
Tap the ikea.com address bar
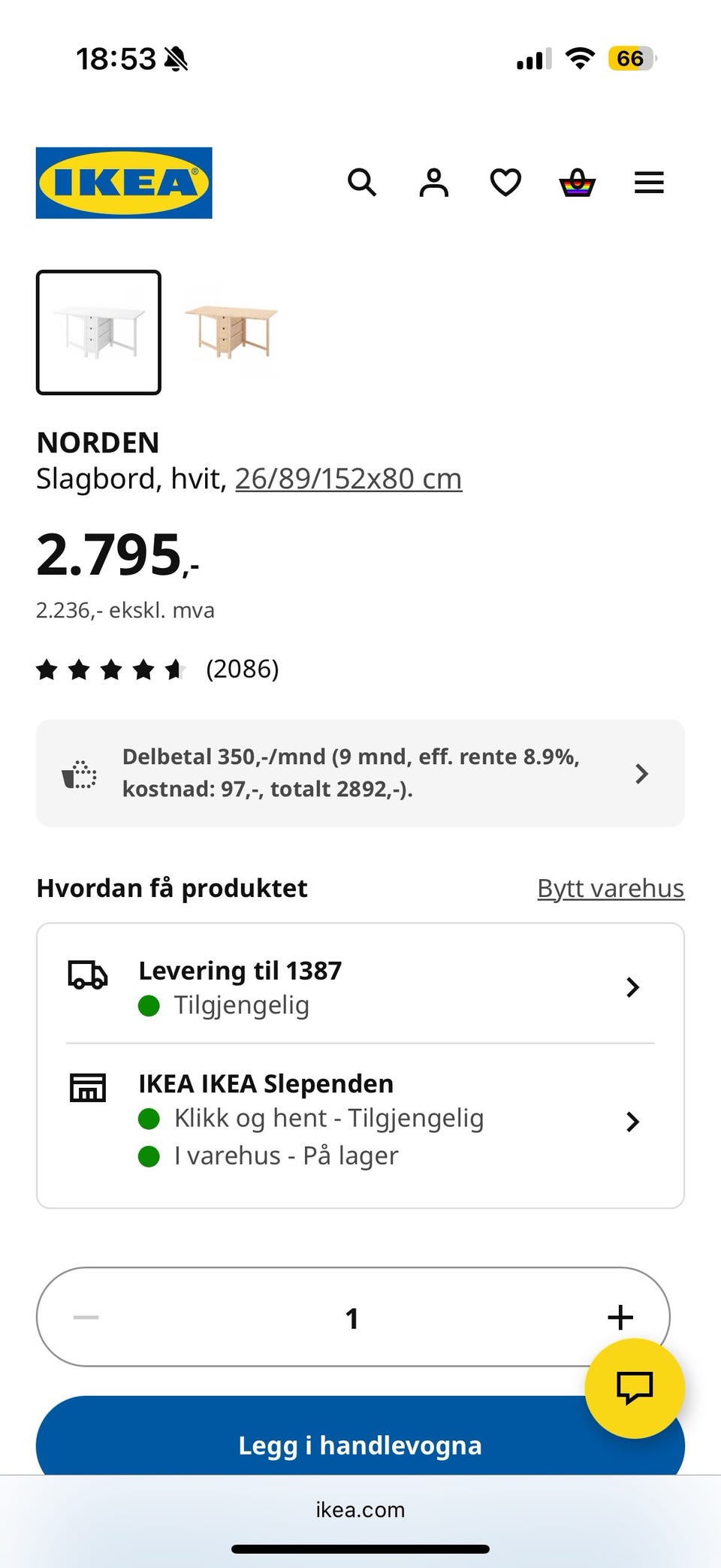pyautogui.click(x=360, y=1509)
